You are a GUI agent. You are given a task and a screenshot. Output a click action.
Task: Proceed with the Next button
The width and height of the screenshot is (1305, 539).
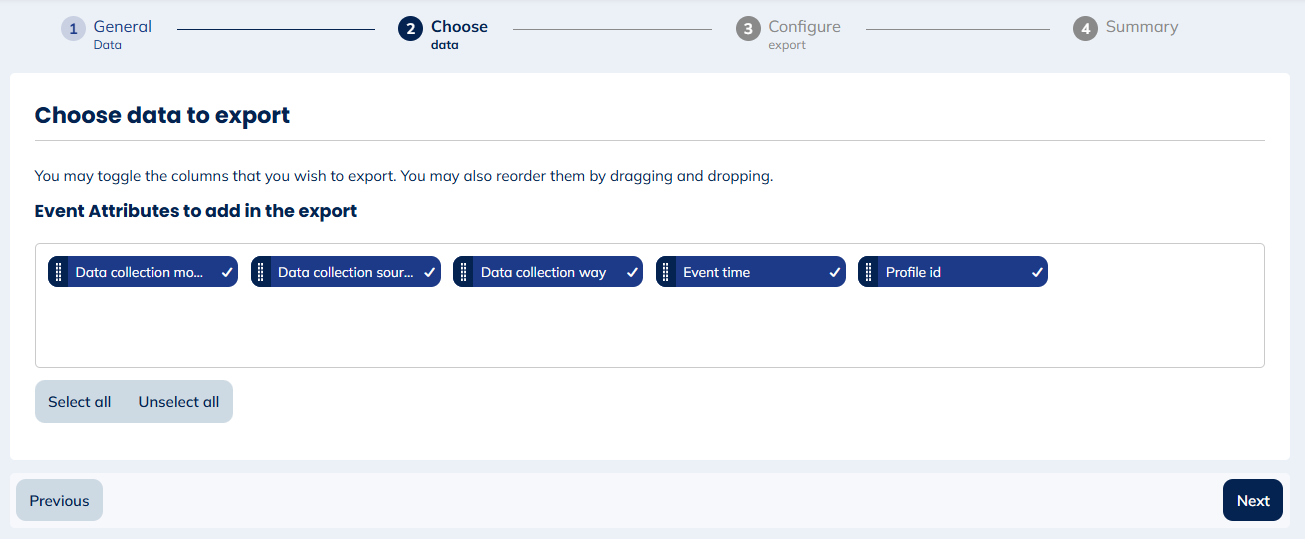(x=1252, y=501)
